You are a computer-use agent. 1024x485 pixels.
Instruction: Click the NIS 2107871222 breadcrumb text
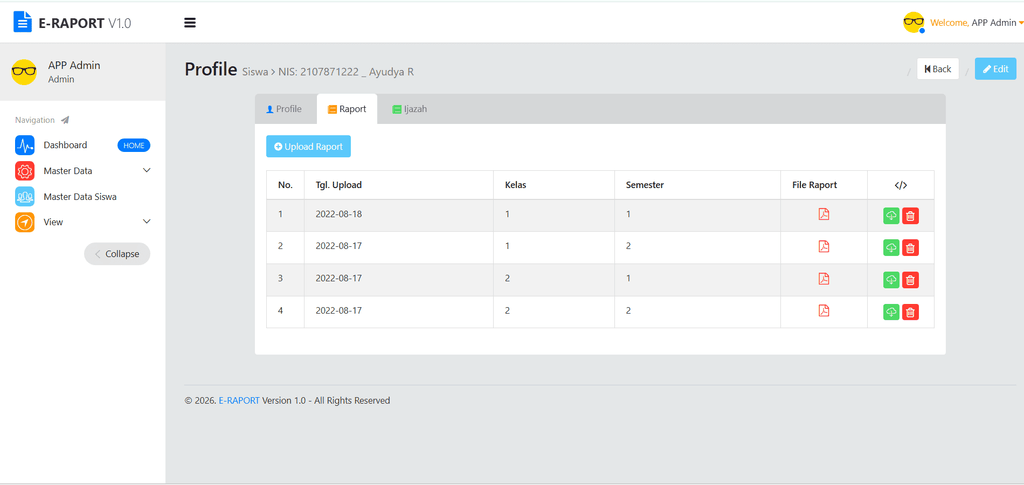(x=319, y=72)
